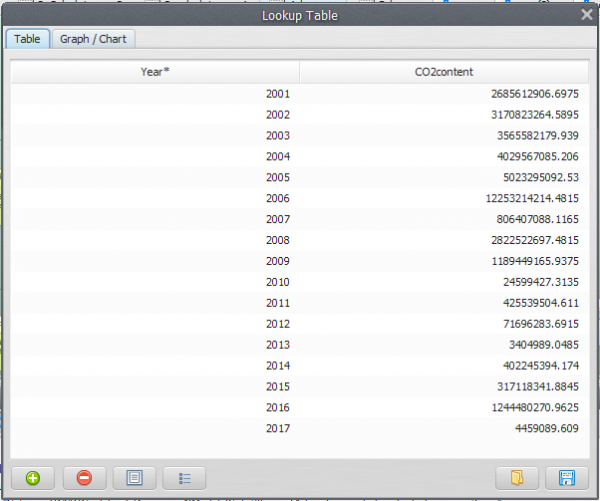Click the Lookup Table title bar

[300, 15]
